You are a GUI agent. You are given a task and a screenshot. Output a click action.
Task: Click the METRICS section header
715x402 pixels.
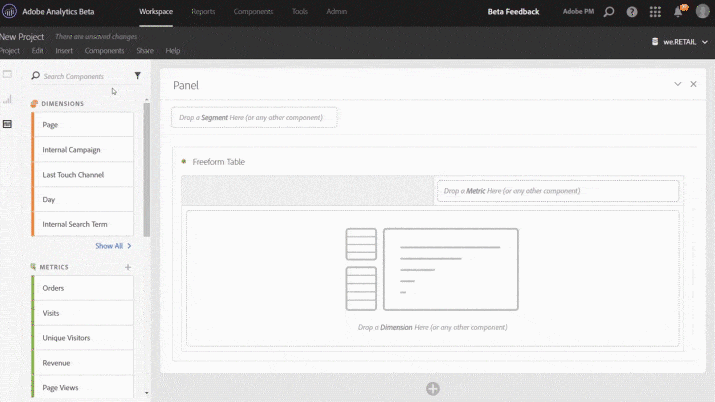tap(54, 267)
